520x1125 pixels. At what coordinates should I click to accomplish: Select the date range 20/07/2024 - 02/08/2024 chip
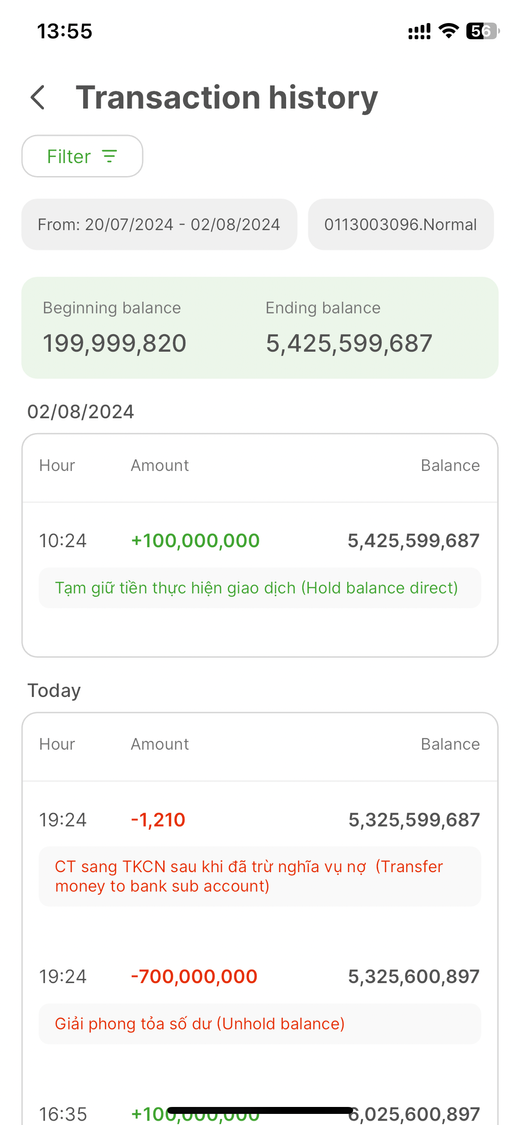tap(159, 225)
